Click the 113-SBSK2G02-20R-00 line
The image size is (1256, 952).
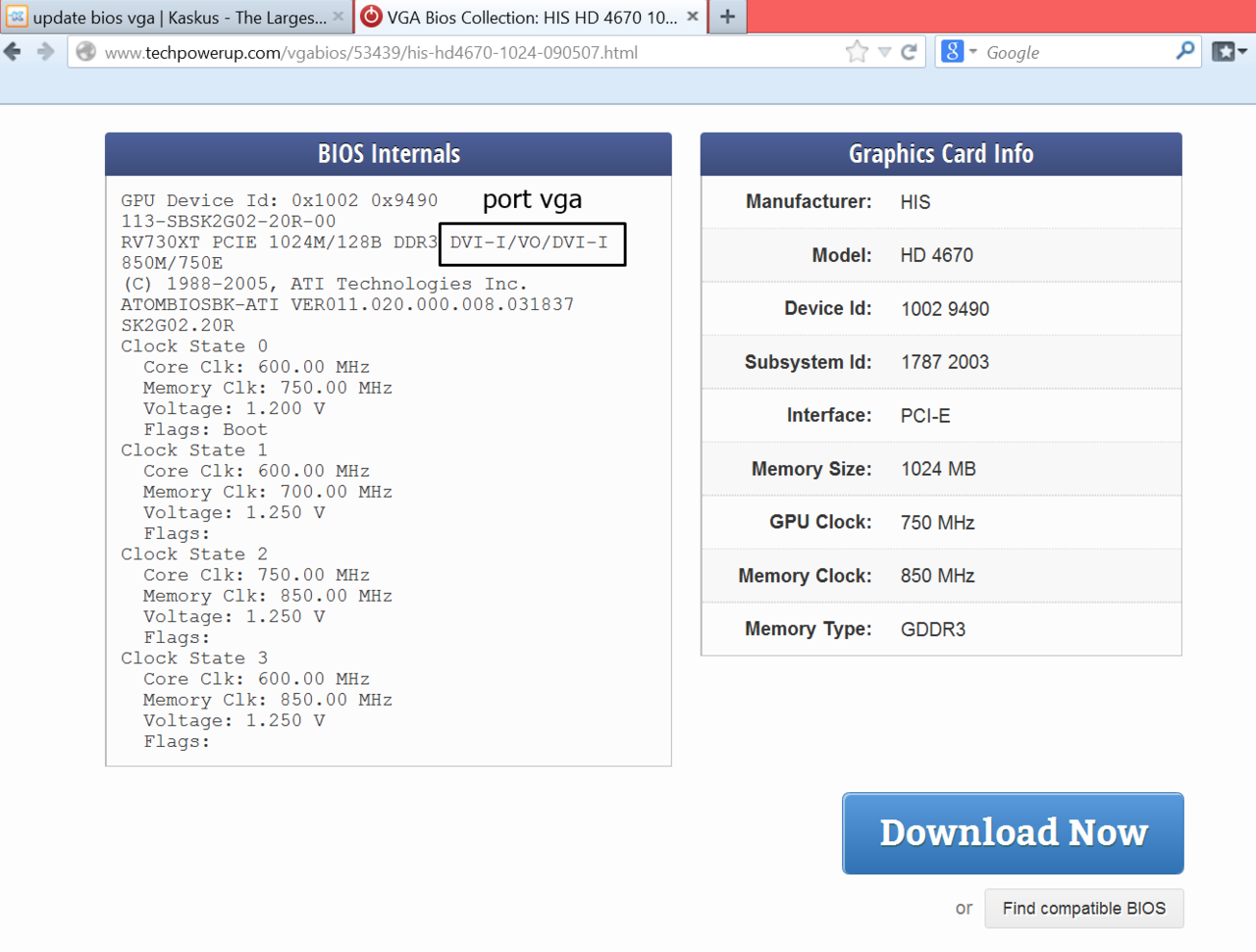click(229, 222)
